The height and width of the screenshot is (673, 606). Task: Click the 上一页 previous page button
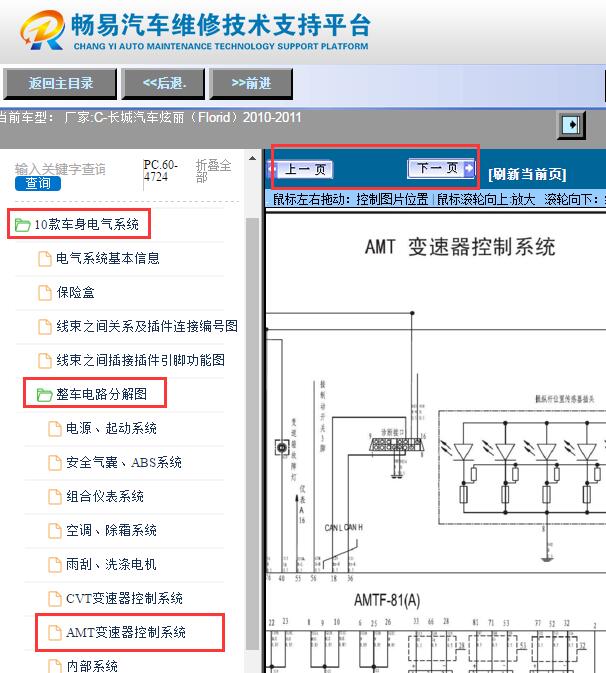coord(300,170)
